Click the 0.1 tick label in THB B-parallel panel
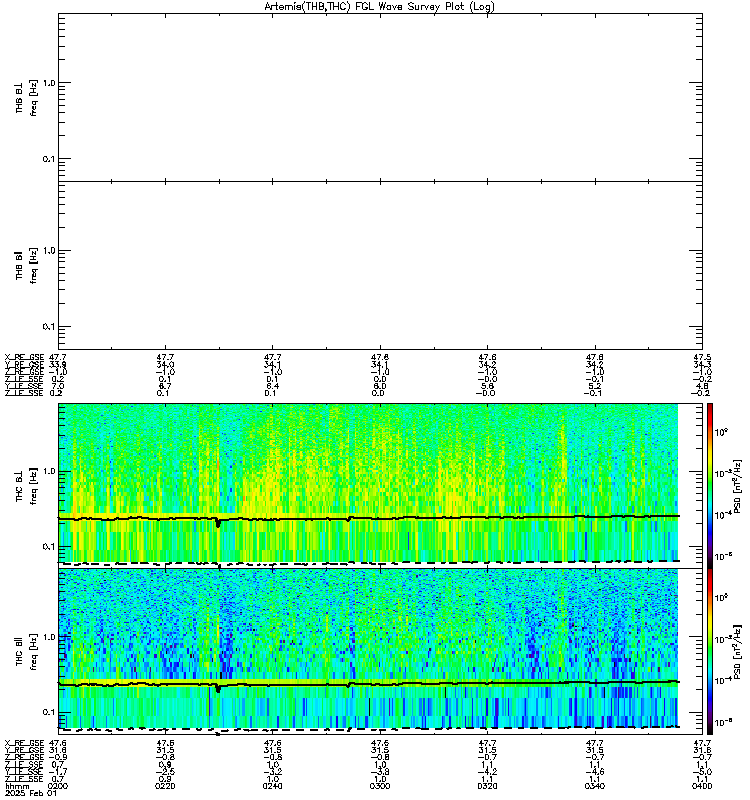 click(49, 327)
